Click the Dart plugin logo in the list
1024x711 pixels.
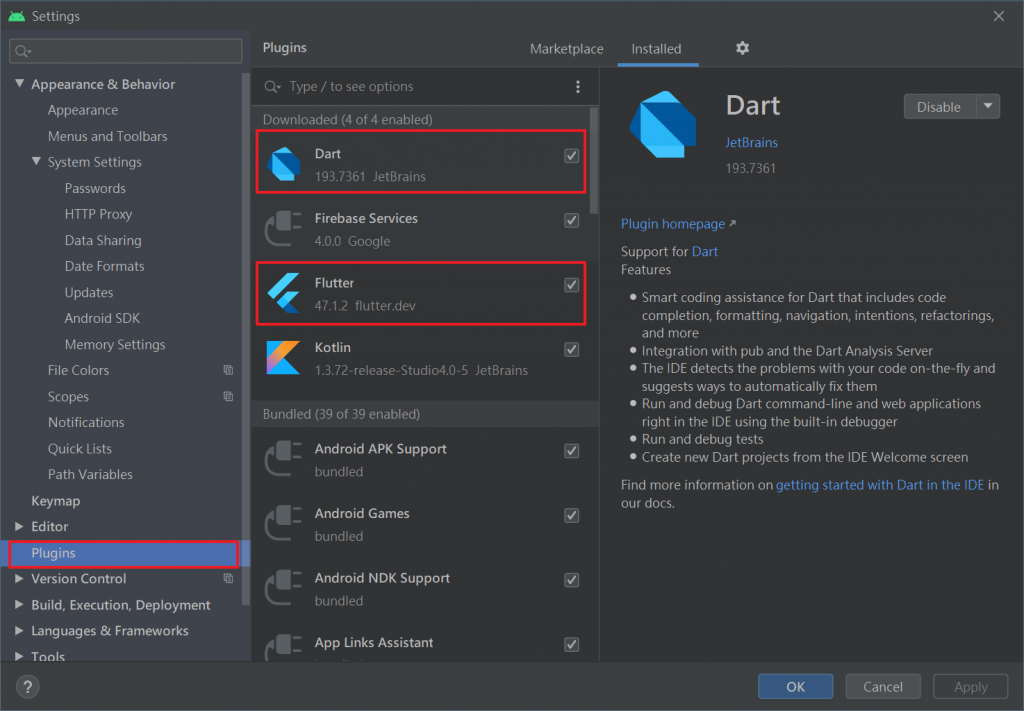click(285, 163)
